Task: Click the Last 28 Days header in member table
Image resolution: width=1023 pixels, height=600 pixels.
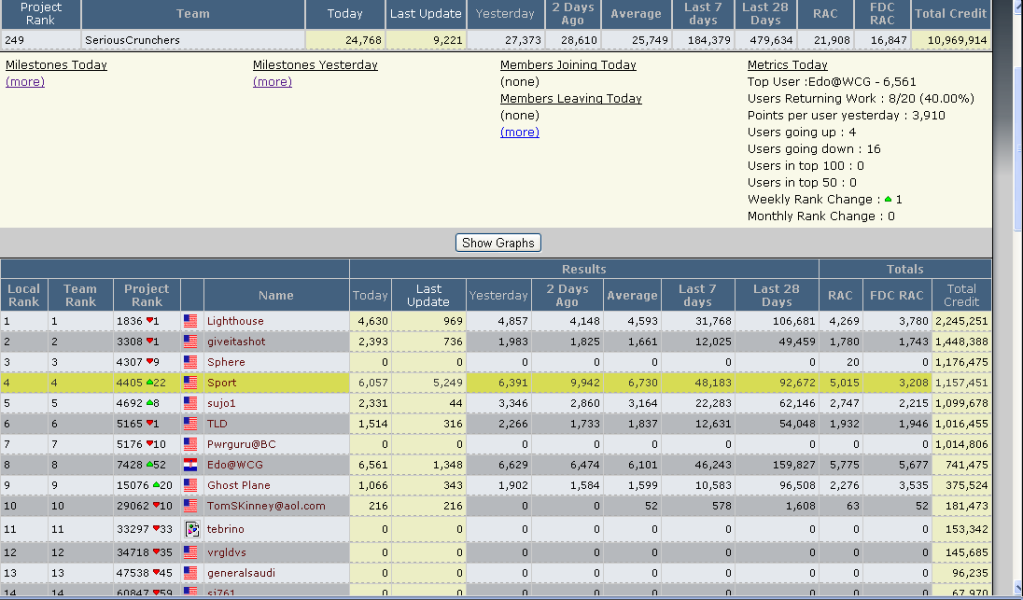Action: [776, 295]
